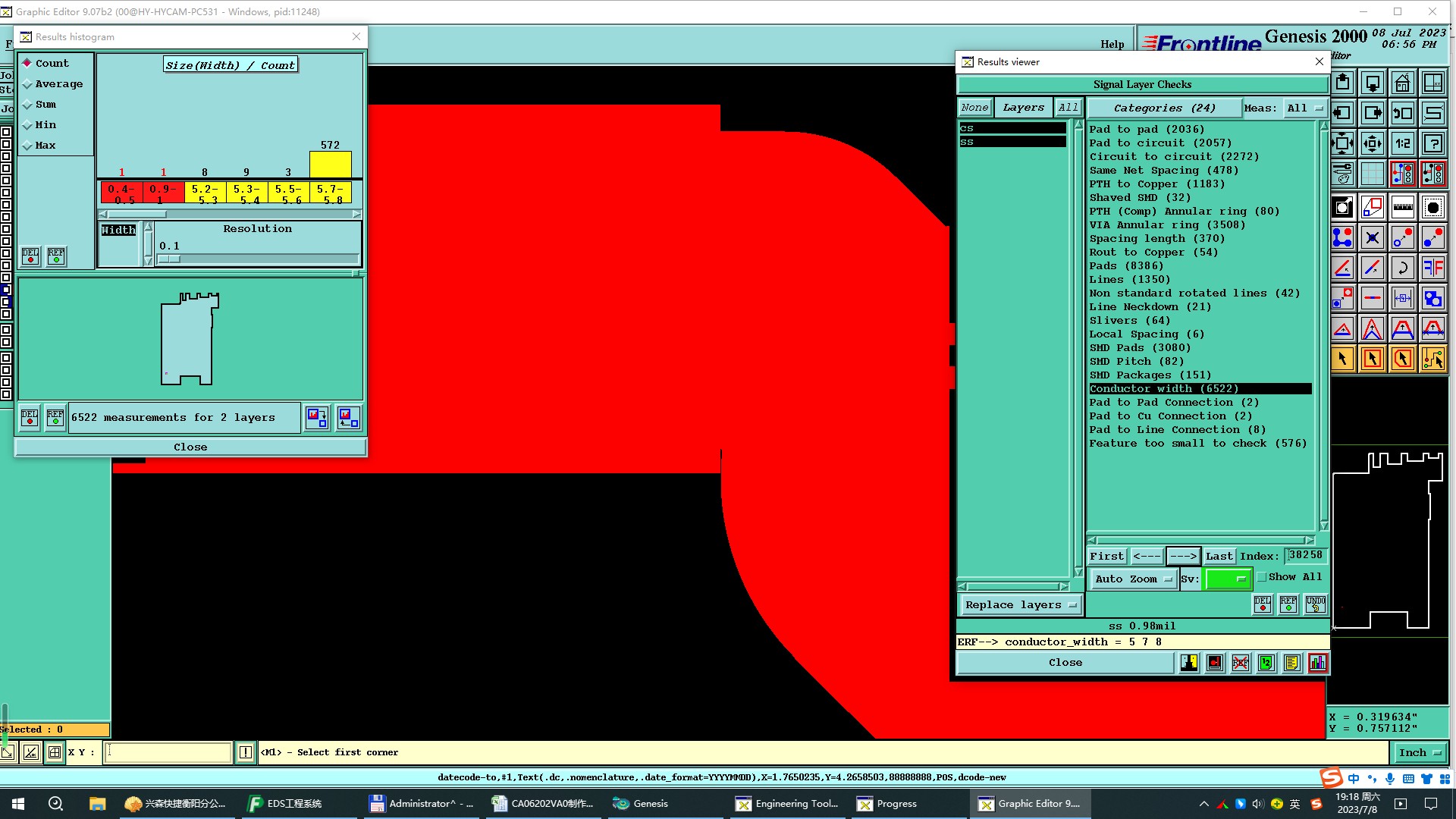Click the X Y coordinate input field
This screenshot has height=819, width=1456.
(168, 752)
